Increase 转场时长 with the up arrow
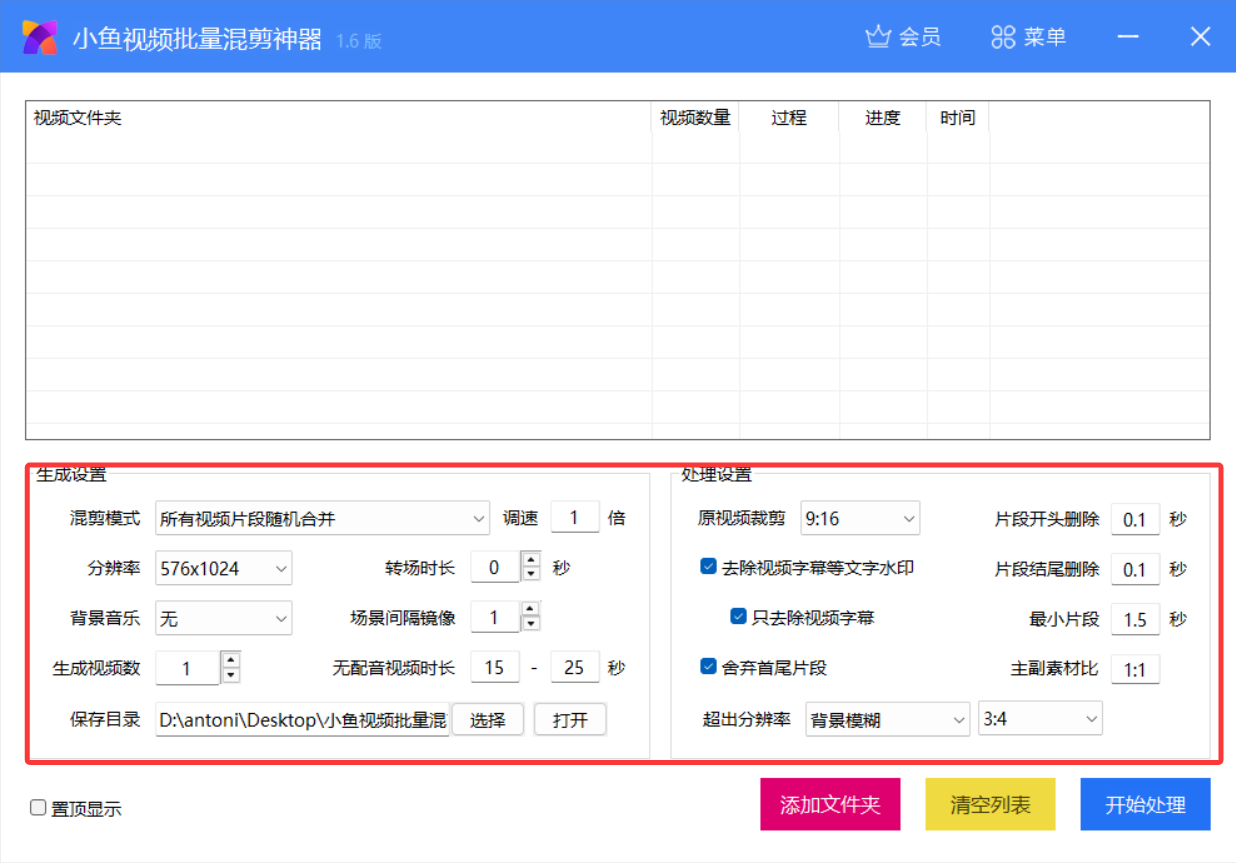Viewport: 1236px width, 863px height. (531, 561)
